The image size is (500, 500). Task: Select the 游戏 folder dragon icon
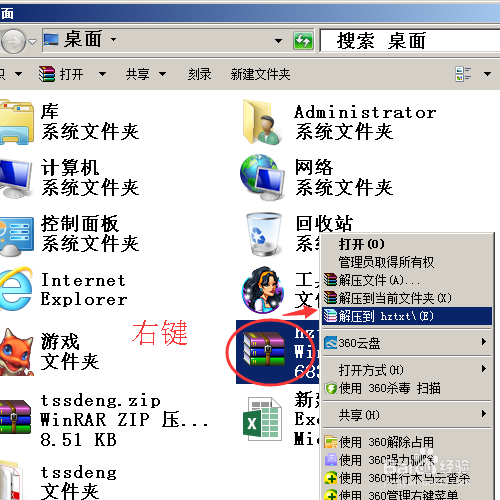[x=17, y=352]
